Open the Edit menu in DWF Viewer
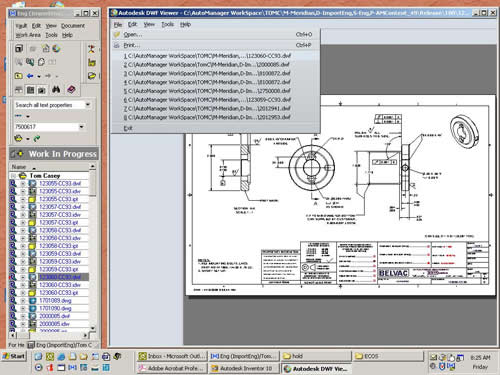This screenshot has width=500, height=375. coord(132,24)
